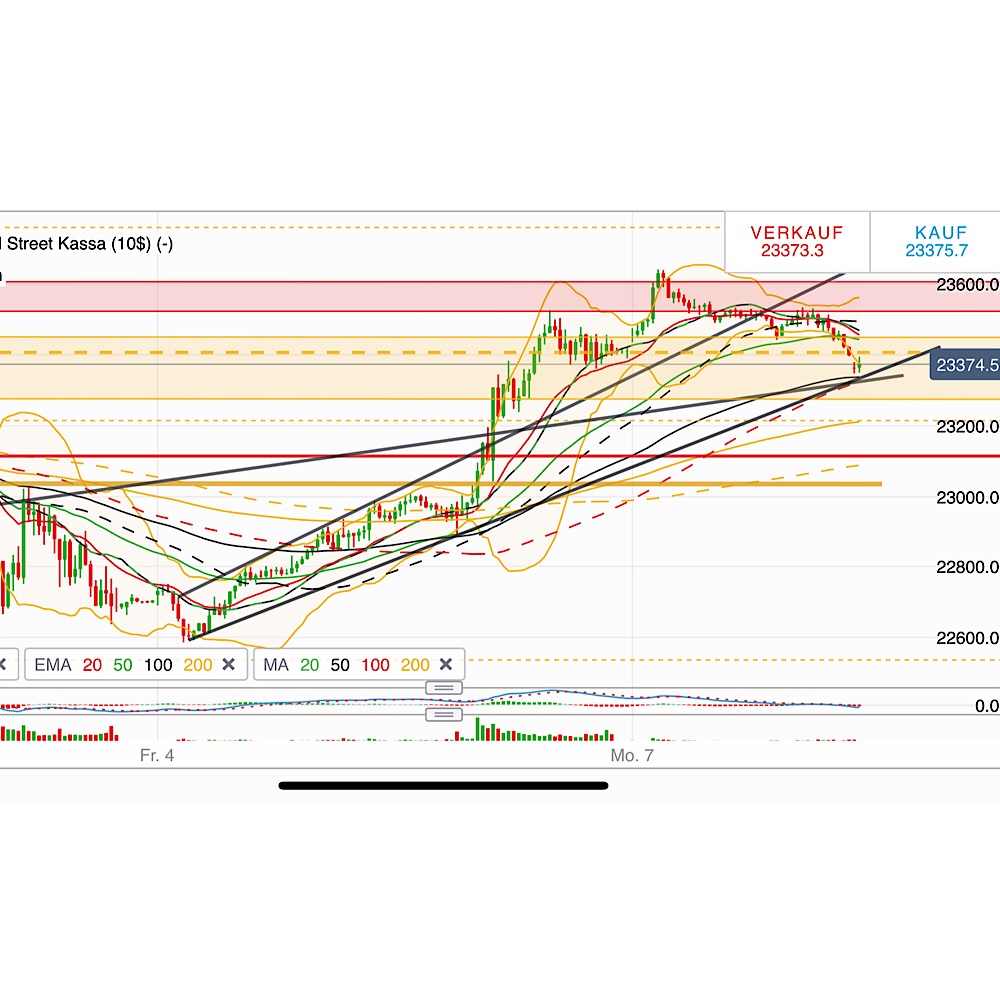
Task: Click the current price tag showing 23374.5
Action: click(x=966, y=366)
